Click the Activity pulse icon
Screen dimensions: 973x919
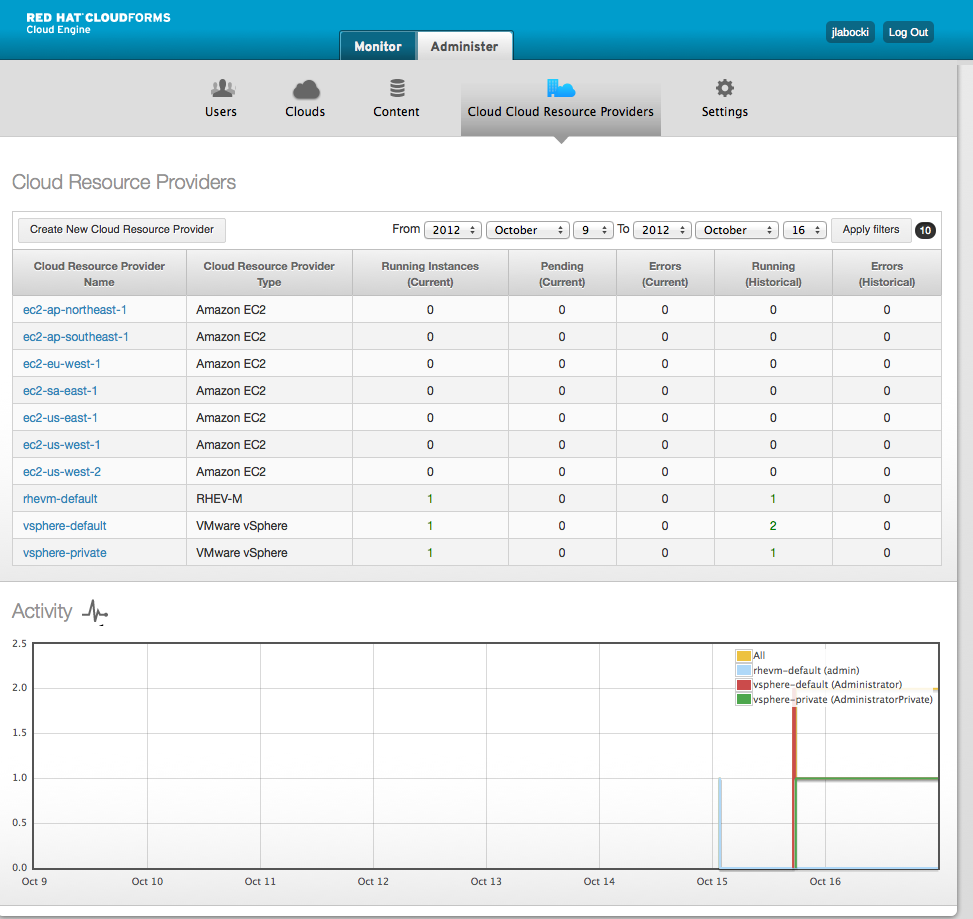point(95,611)
